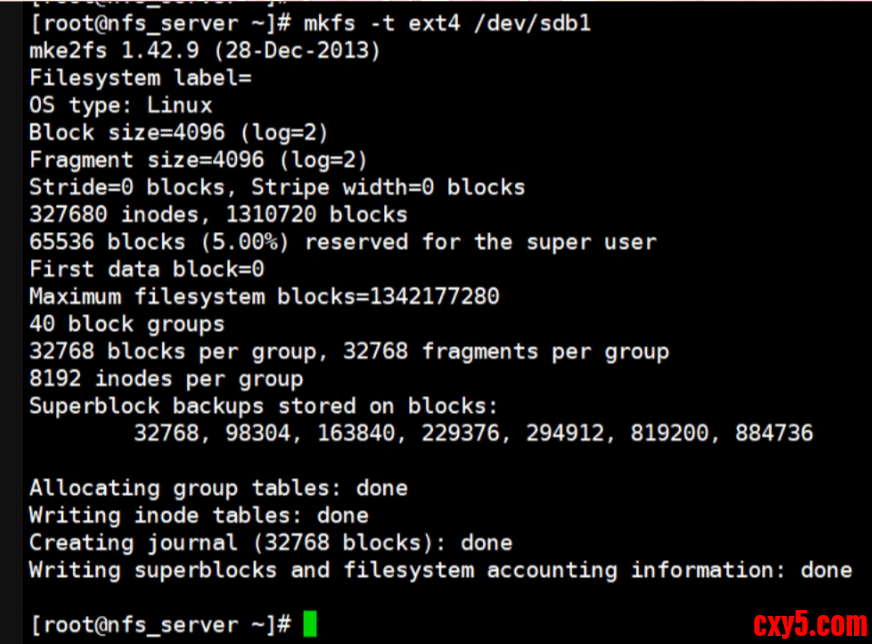The width and height of the screenshot is (872, 644).
Task: Click the 8192 inodes per group line
Action: (x=165, y=379)
